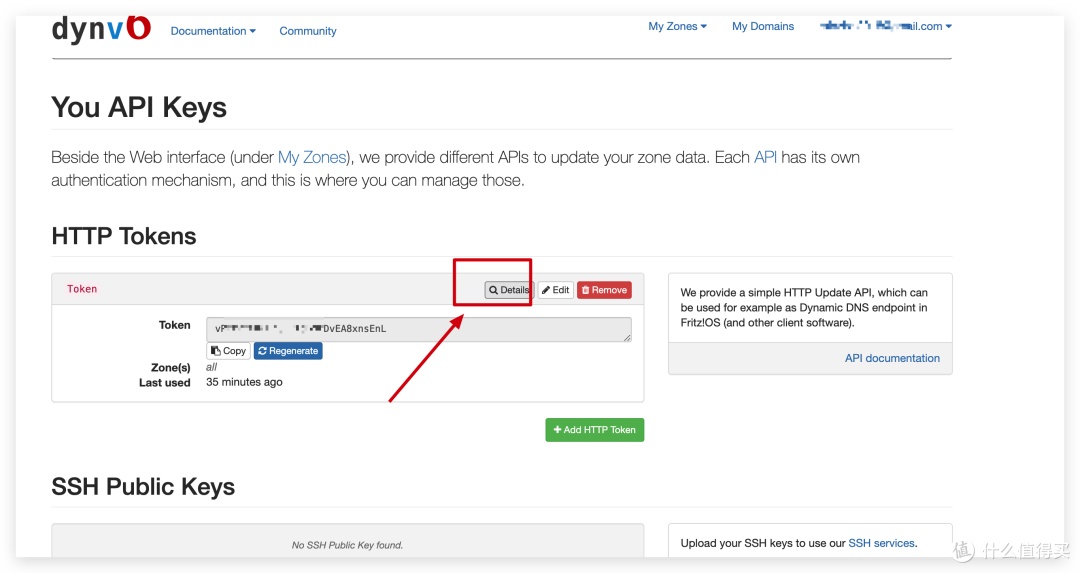Open the Documentation dropdown menu
This screenshot has height=573, width=1080.
pyautogui.click(x=213, y=31)
